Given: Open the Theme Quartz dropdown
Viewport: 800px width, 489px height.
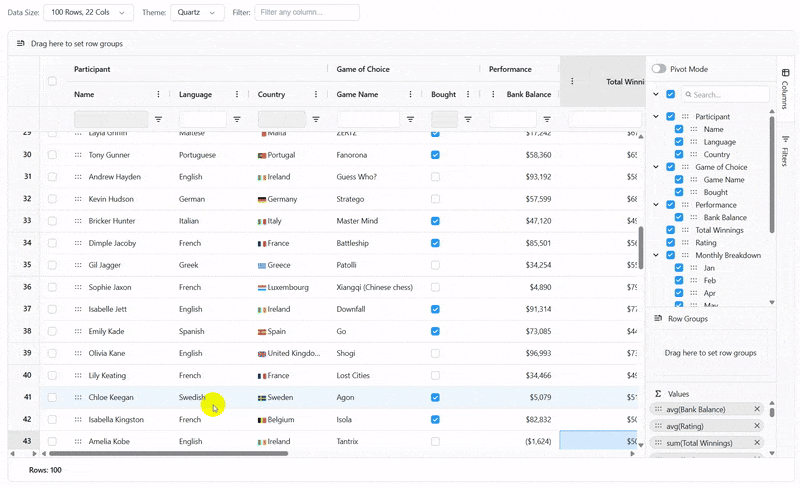Looking at the screenshot, I should [x=197, y=12].
